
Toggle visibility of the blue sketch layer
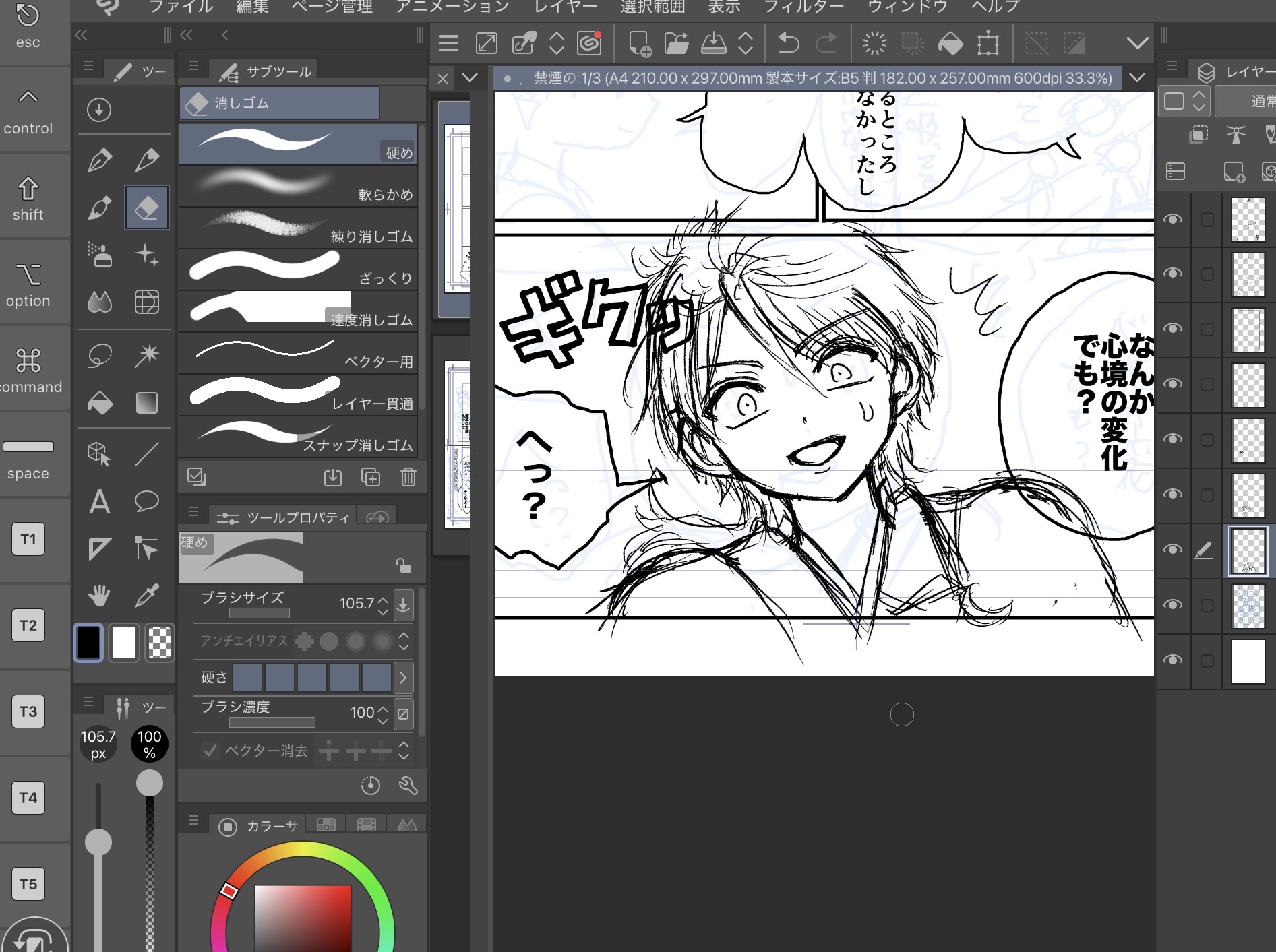pos(1173,604)
